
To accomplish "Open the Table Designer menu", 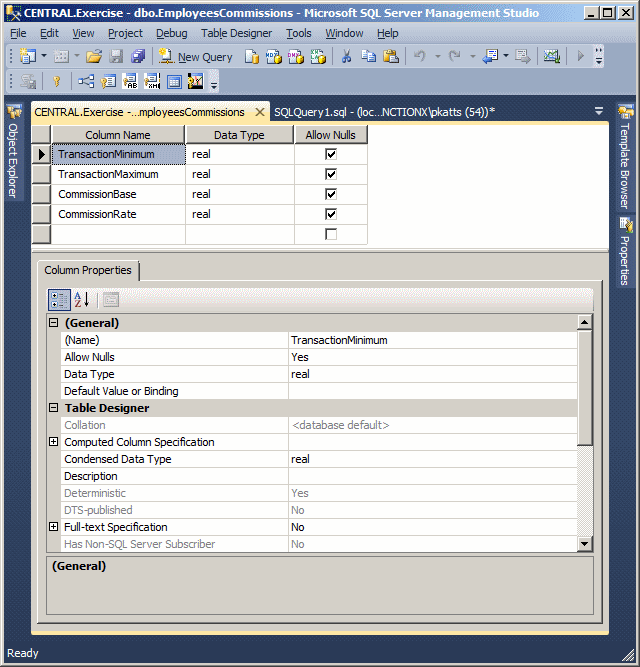I will click(x=236, y=33).
